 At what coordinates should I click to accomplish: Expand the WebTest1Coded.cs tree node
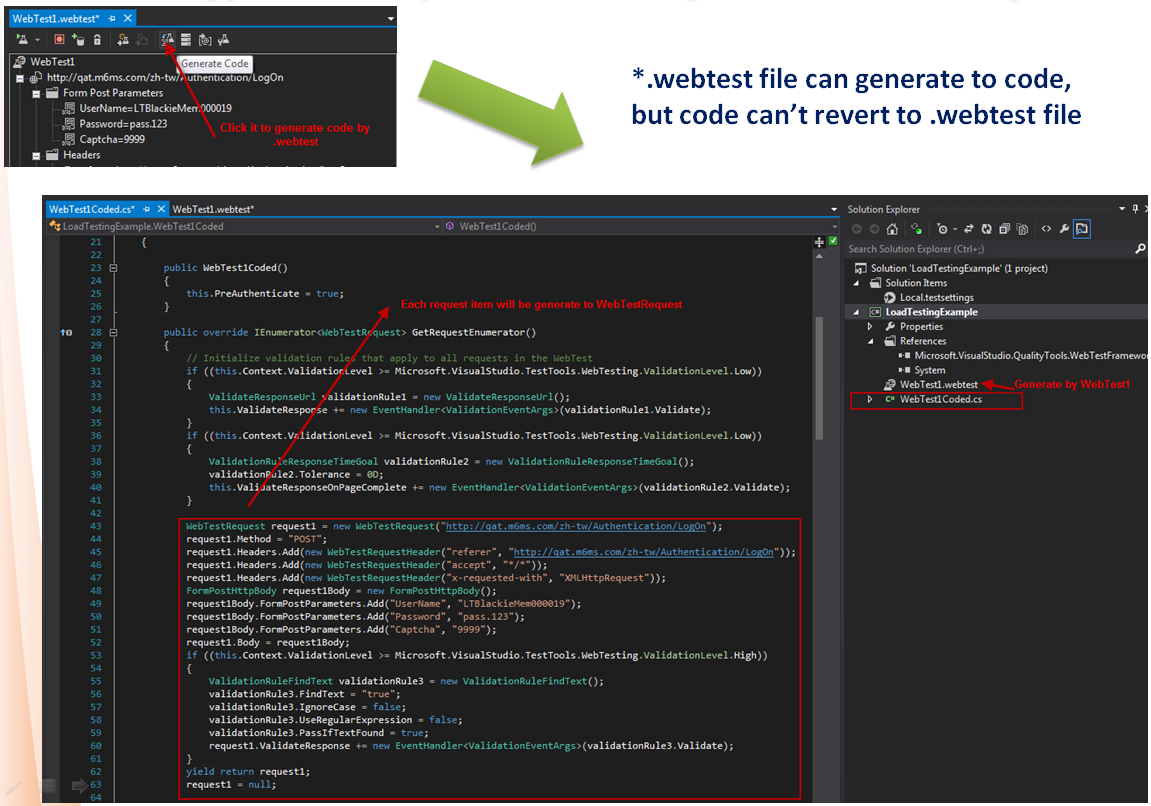click(x=870, y=399)
